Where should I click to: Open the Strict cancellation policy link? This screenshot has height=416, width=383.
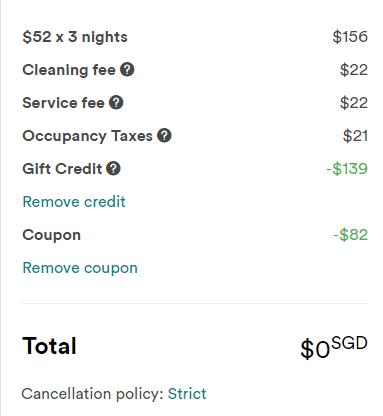pos(187,394)
